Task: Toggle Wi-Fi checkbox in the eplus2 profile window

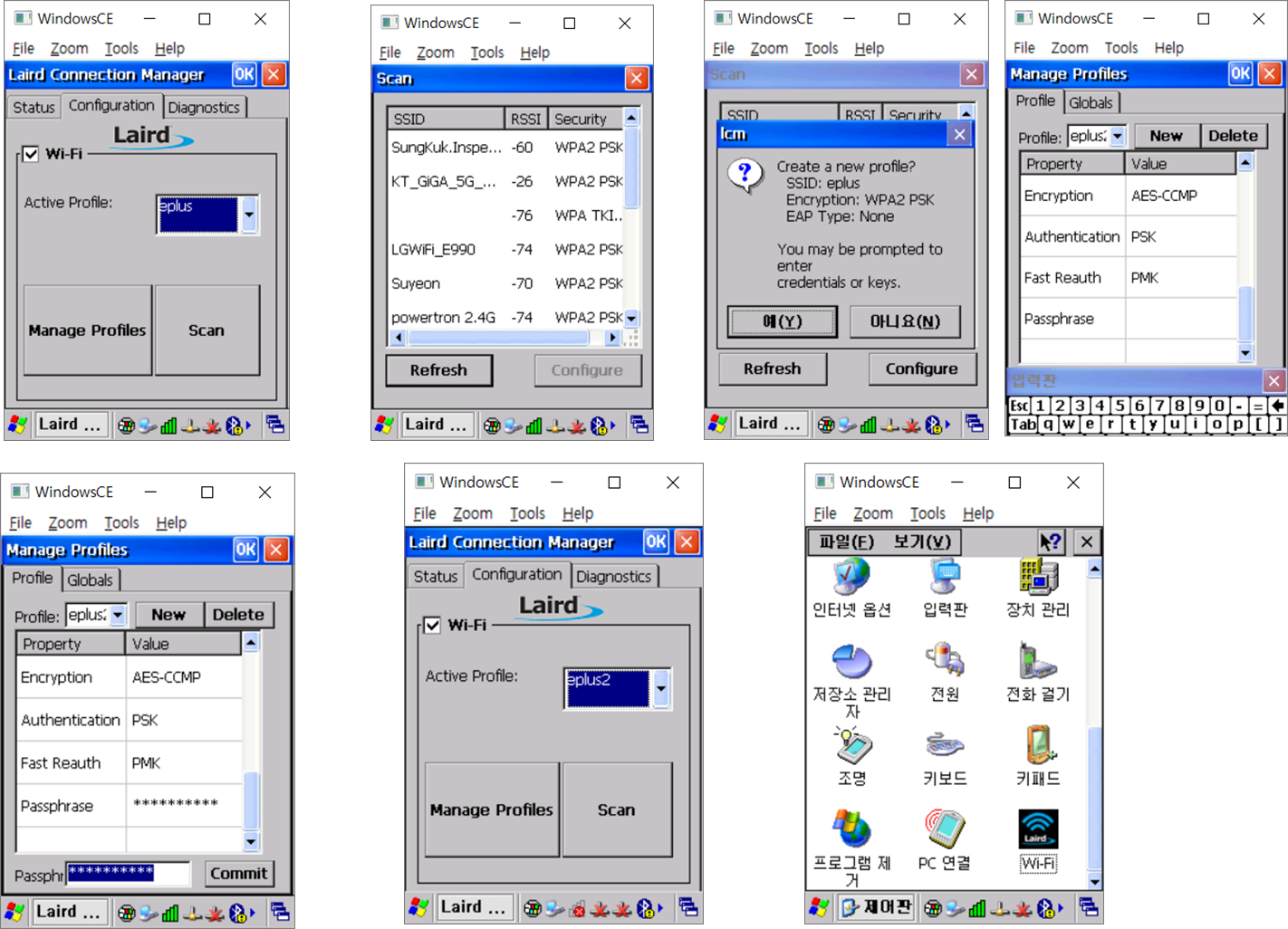Action: (x=432, y=625)
